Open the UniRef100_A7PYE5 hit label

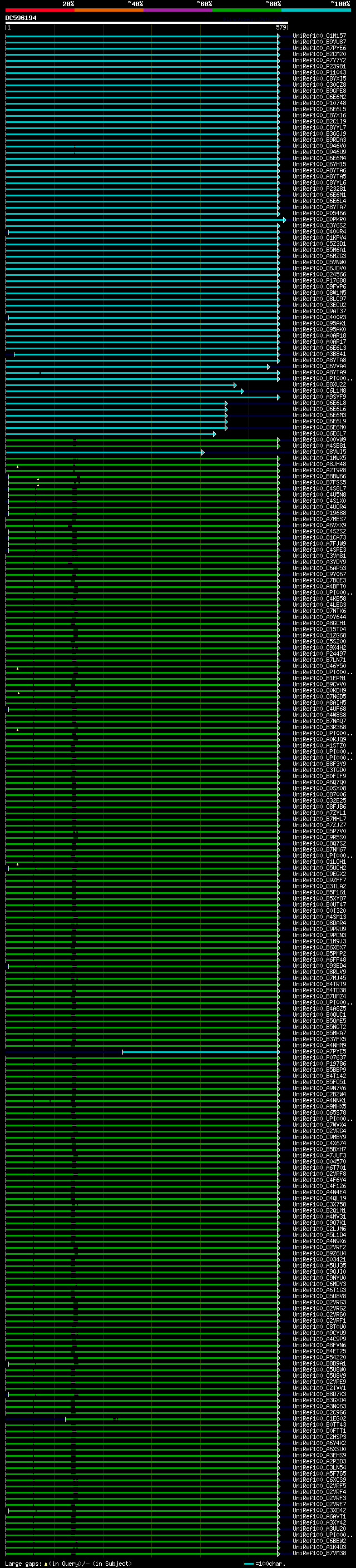point(319,1051)
